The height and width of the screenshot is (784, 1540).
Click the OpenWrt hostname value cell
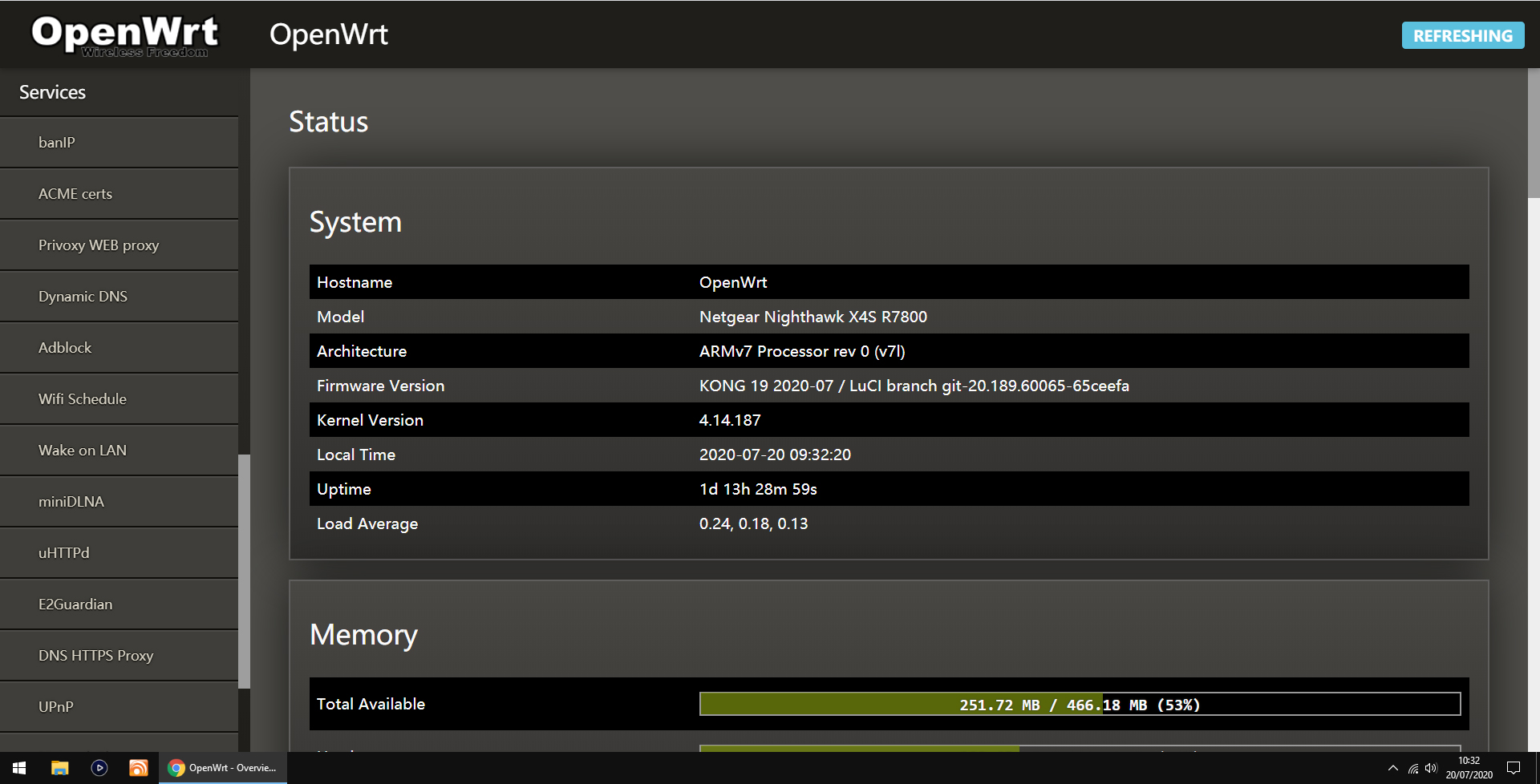(733, 282)
